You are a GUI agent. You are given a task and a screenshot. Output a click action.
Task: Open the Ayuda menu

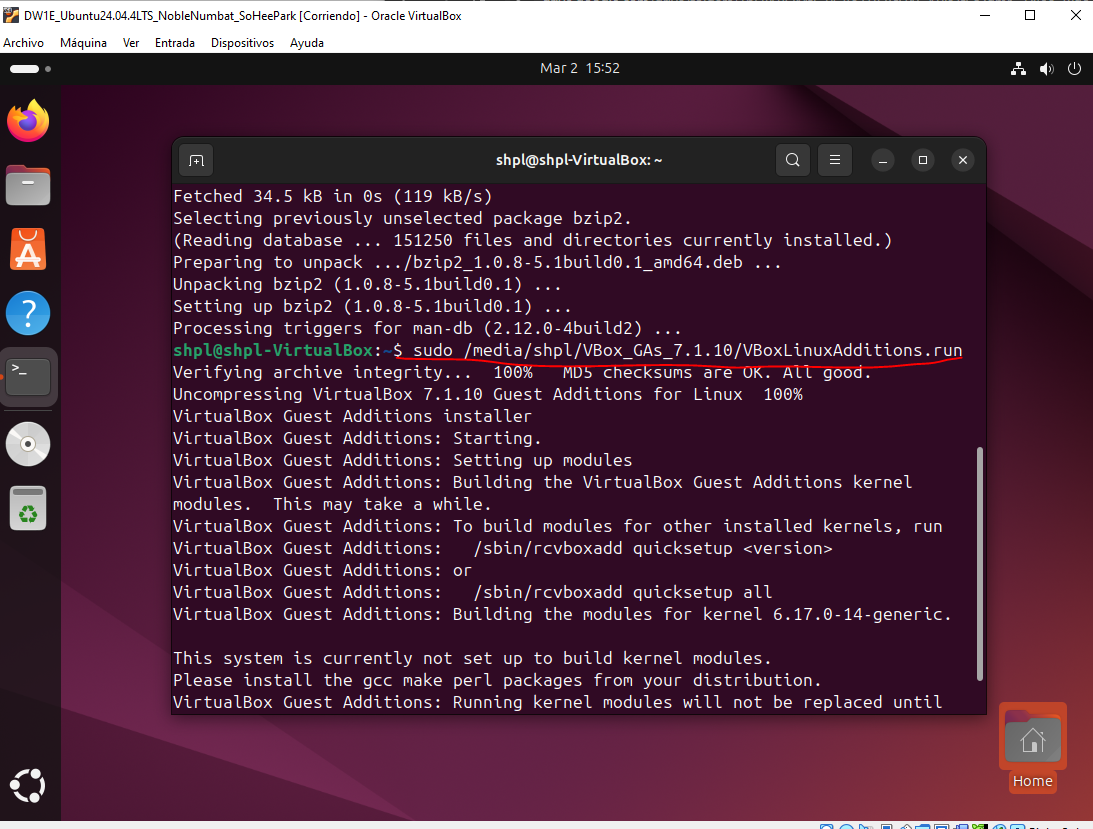pyautogui.click(x=307, y=43)
